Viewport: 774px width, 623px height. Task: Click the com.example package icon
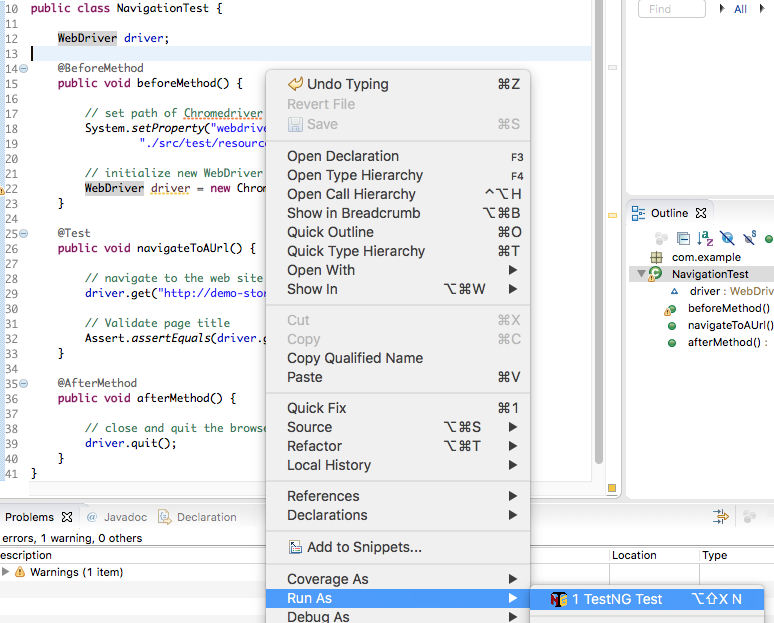coord(656,257)
